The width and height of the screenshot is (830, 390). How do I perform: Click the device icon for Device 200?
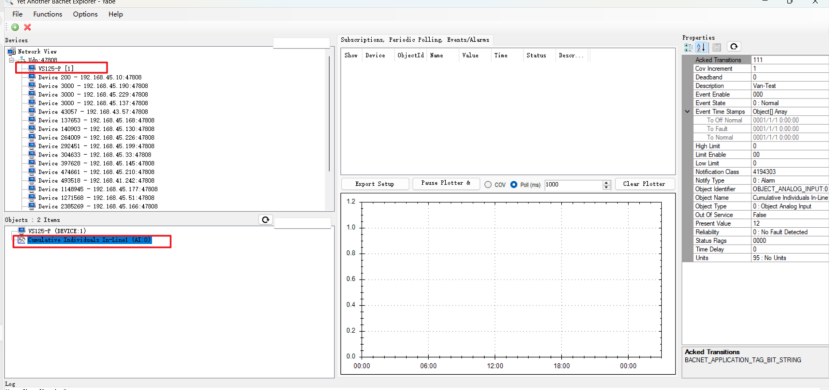pos(32,77)
